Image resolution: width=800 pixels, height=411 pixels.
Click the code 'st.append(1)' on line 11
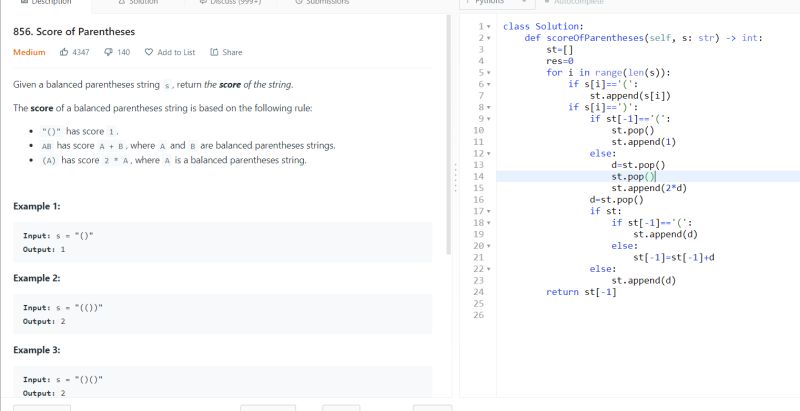(x=643, y=142)
